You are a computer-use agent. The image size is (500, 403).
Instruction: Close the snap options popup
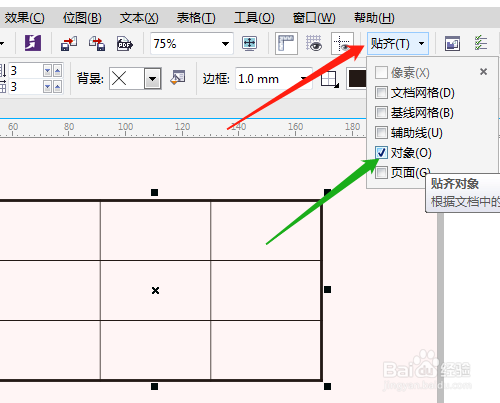point(483,71)
